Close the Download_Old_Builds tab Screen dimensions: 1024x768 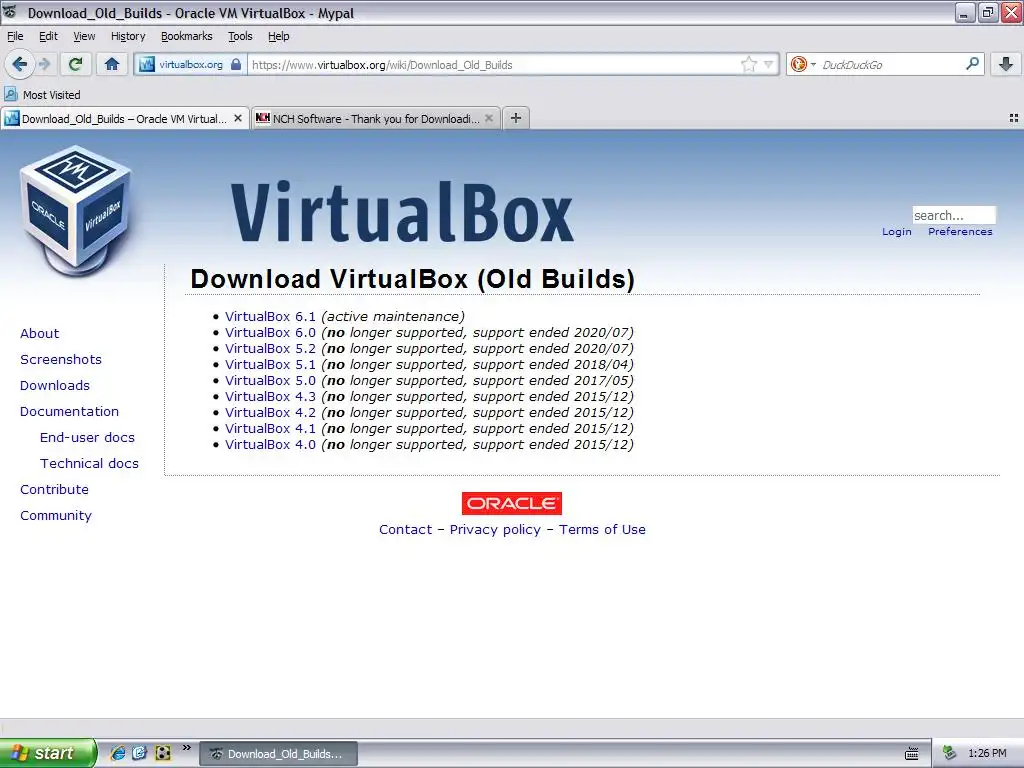click(x=238, y=118)
